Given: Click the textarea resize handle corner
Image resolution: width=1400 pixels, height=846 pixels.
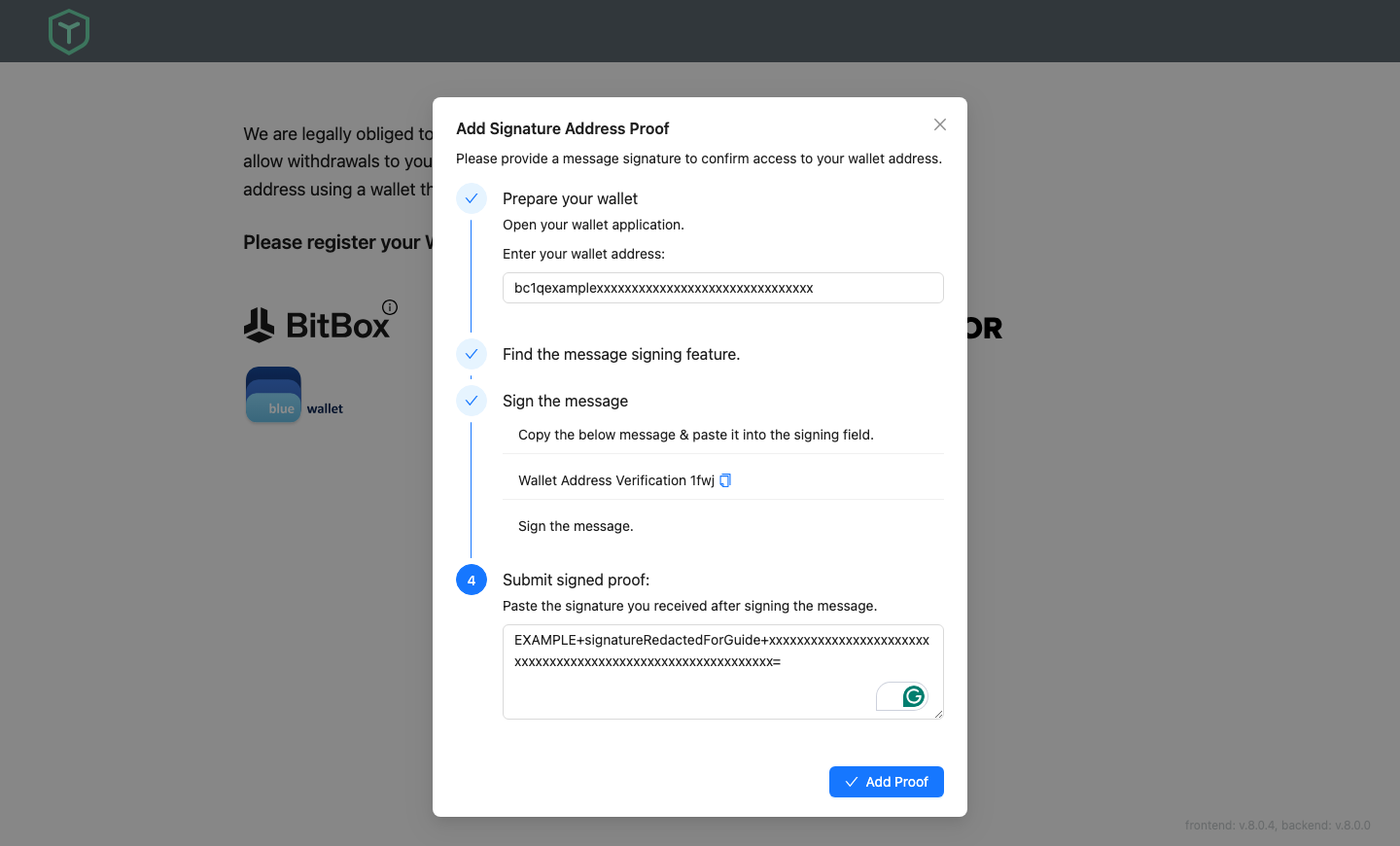Looking at the screenshot, I should click(x=938, y=714).
